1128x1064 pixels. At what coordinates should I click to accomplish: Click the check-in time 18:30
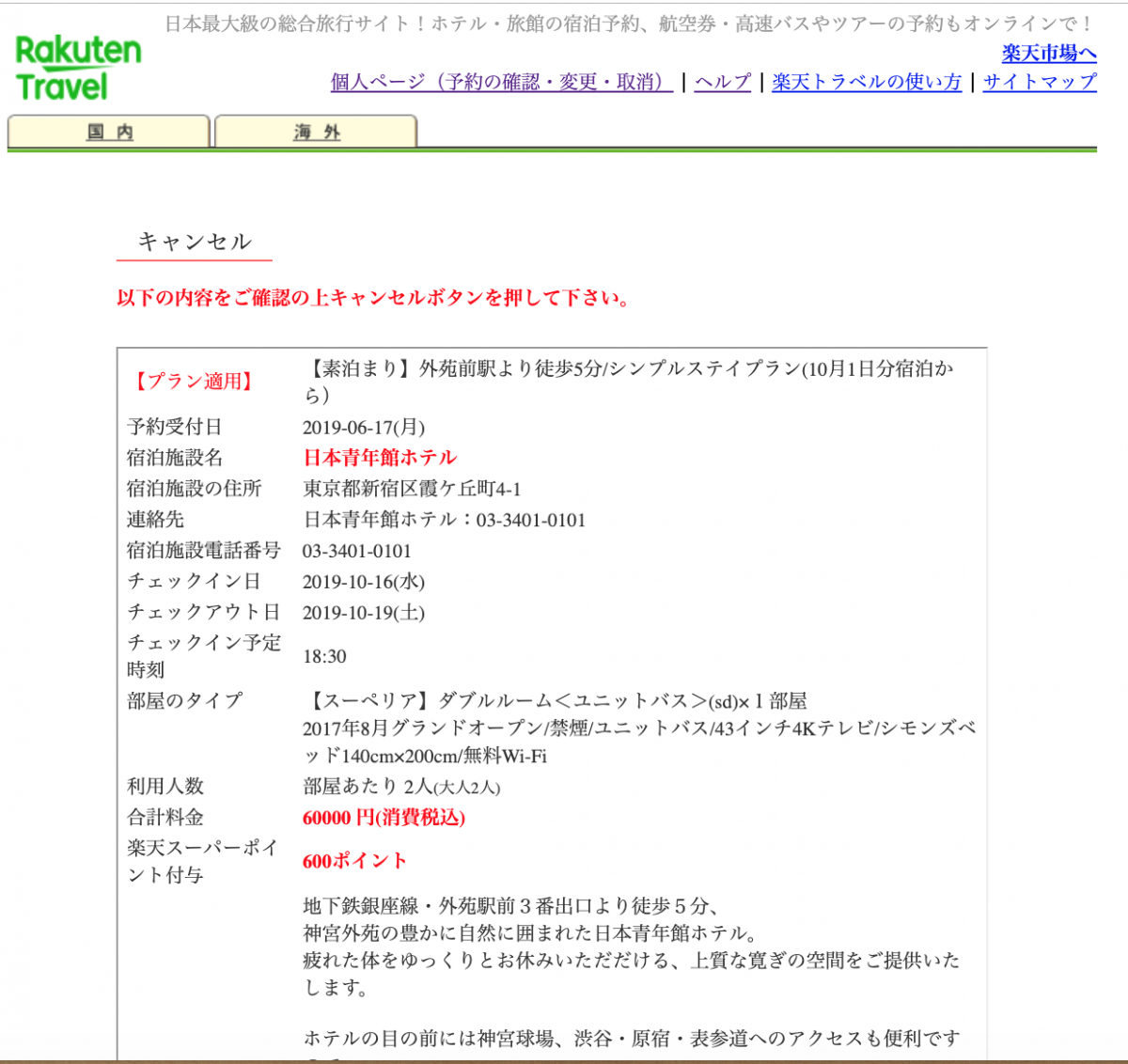324,656
